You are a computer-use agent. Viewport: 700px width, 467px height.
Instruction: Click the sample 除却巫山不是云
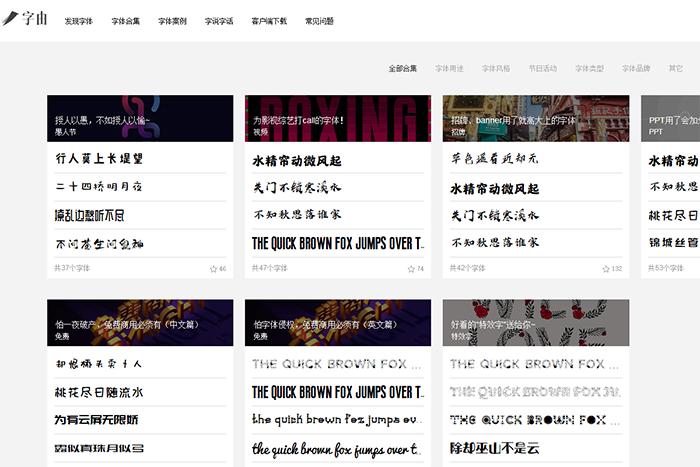[495, 448]
